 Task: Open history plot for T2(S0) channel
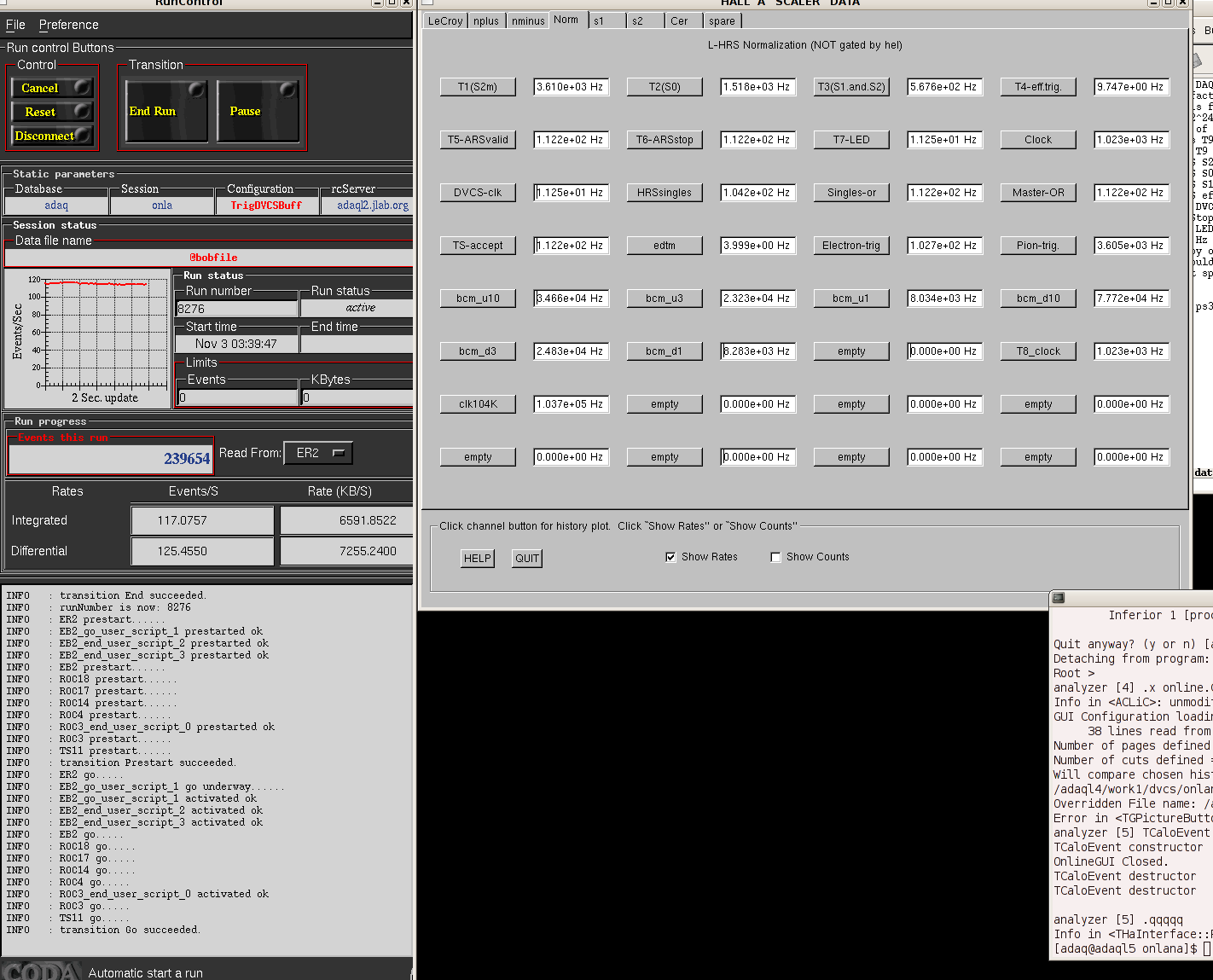[x=665, y=87]
